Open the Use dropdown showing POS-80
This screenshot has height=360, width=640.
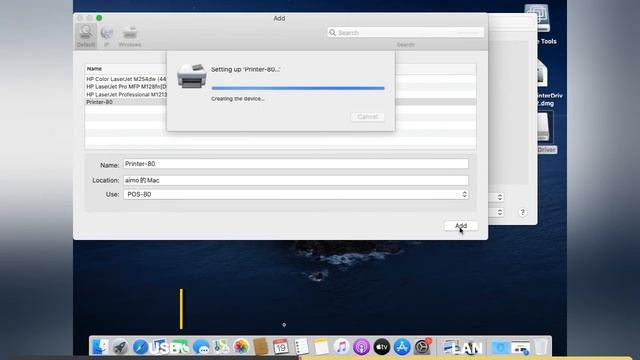(296, 194)
